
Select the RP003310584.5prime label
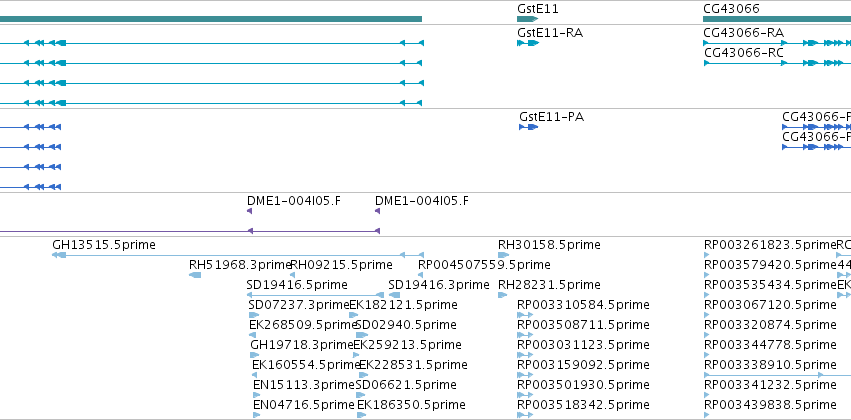[x=583, y=305]
